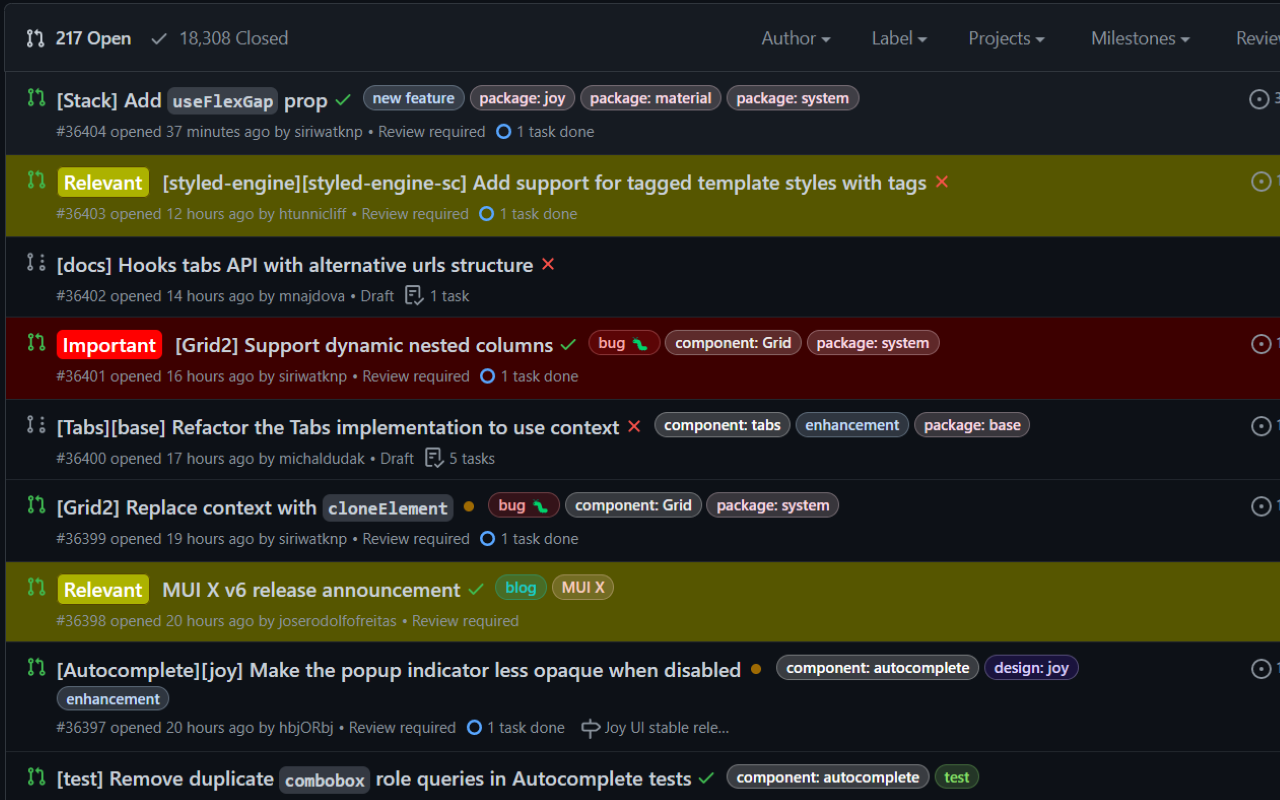1280x800 pixels.
Task: Click the PR icon for Grid2 dynamic nested columns
Action: (x=36, y=342)
